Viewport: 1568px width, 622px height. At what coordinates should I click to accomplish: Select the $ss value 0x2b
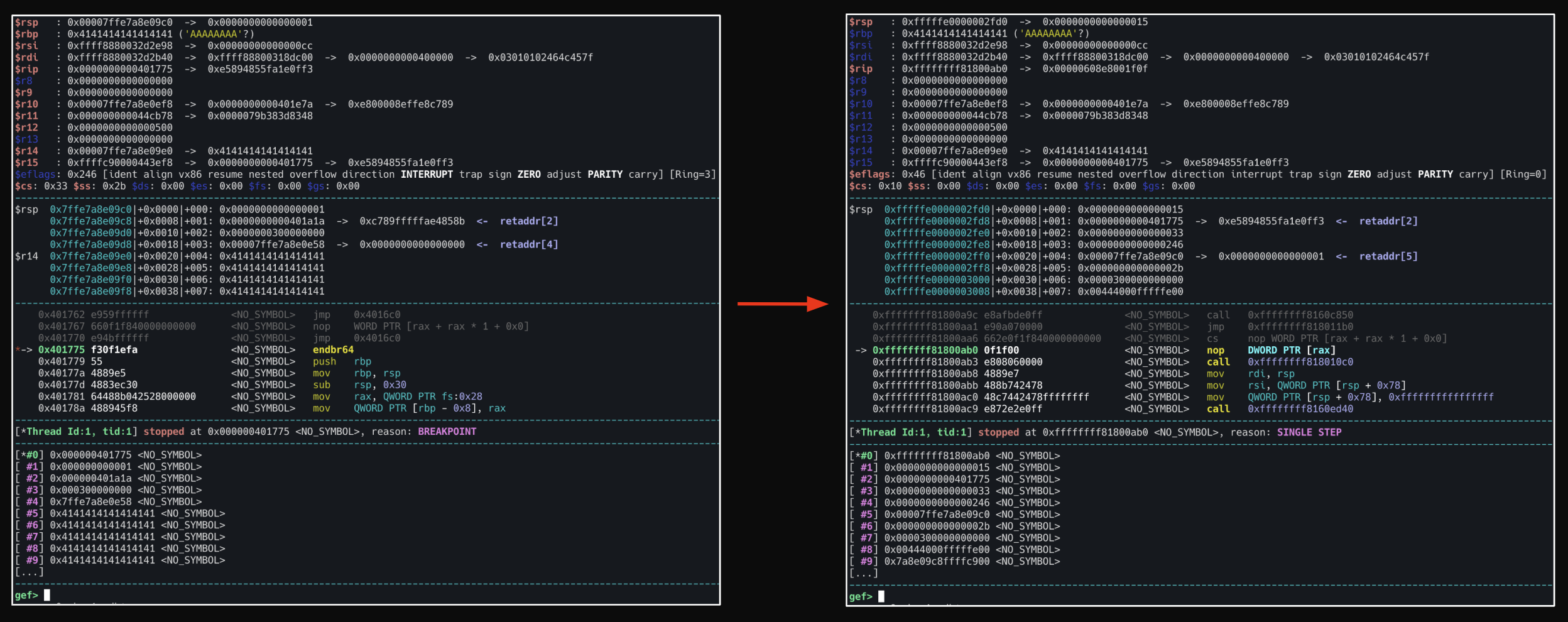(x=114, y=186)
